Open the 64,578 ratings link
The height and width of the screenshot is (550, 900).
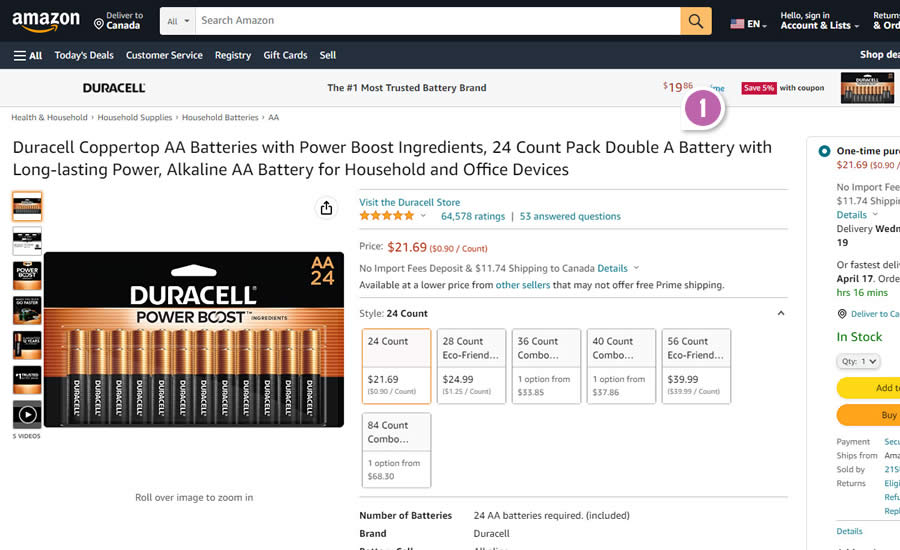point(472,216)
